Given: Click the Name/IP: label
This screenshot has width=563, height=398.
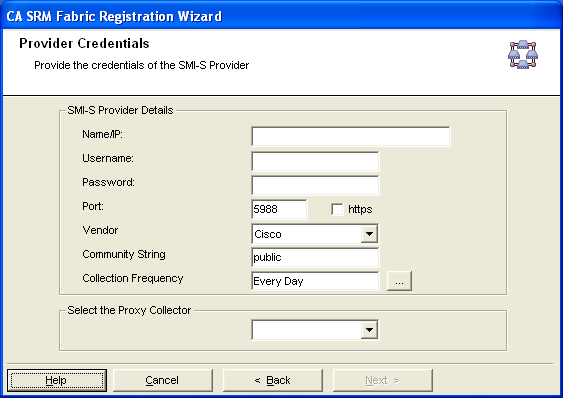Looking at the screenshot, I should pyautogui.click(x=102, y=134).
